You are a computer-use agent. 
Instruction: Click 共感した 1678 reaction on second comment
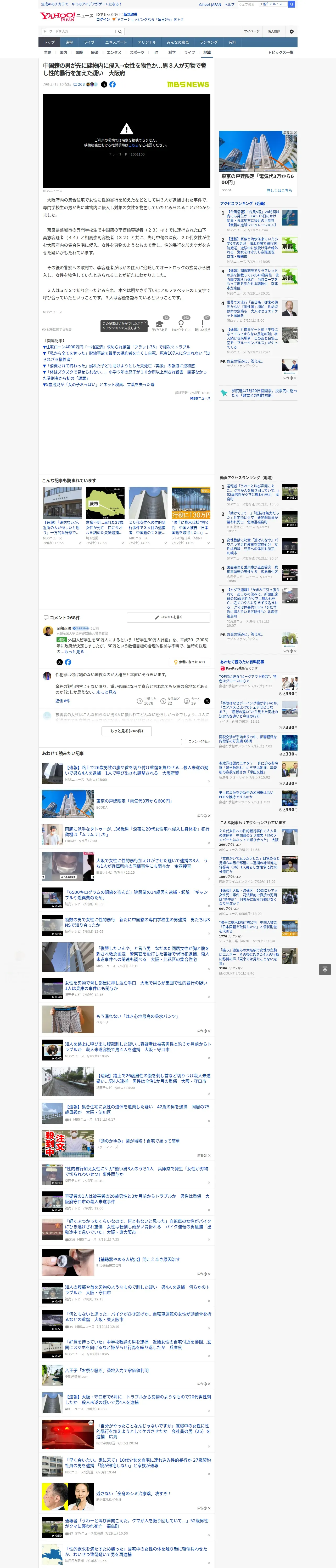(x=146, y=701)
